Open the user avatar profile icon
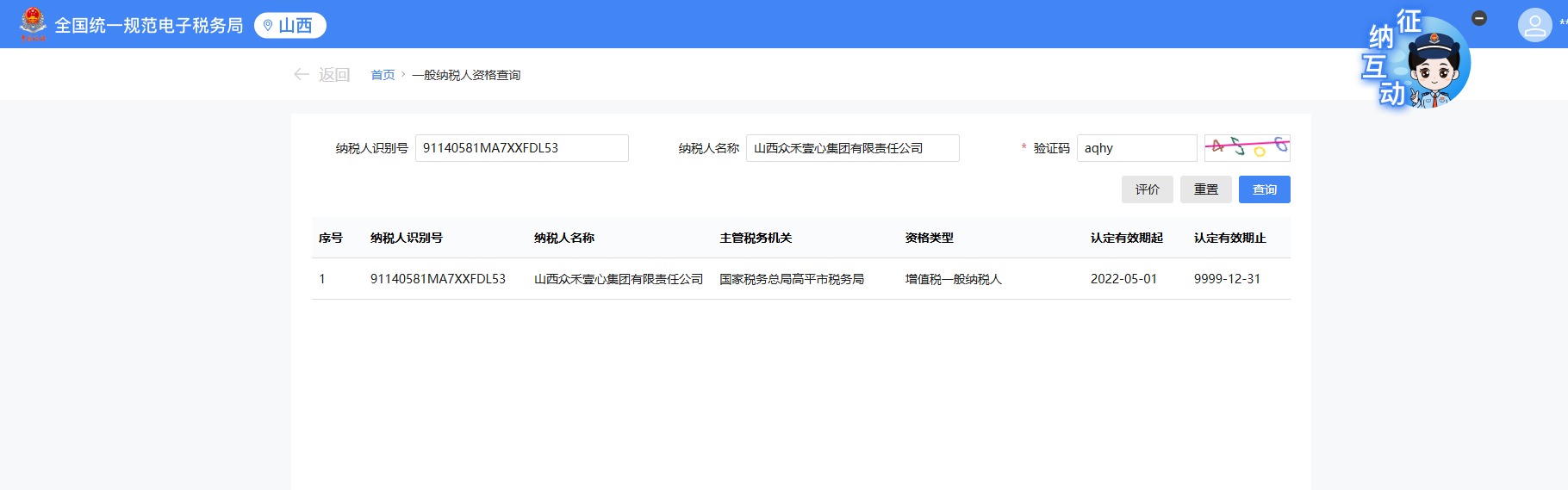Viewport: 1568px width, 490px height. click(1534, 25)
